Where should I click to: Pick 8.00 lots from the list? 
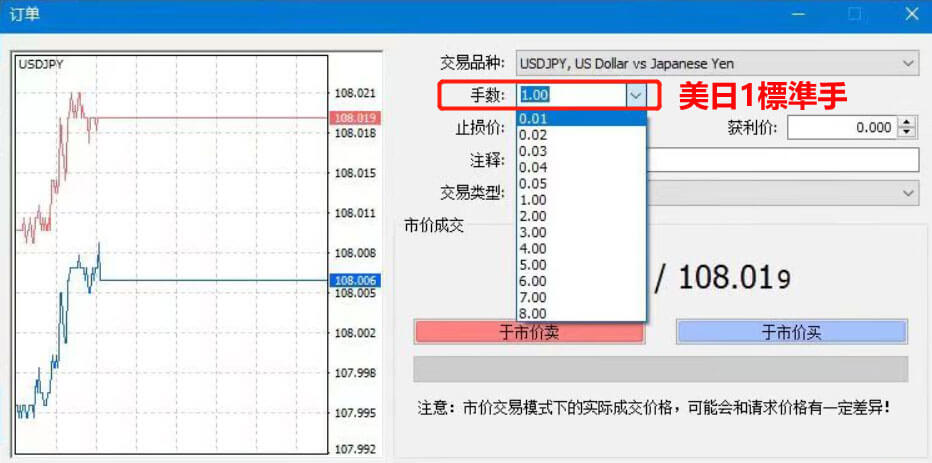[581, 313]
